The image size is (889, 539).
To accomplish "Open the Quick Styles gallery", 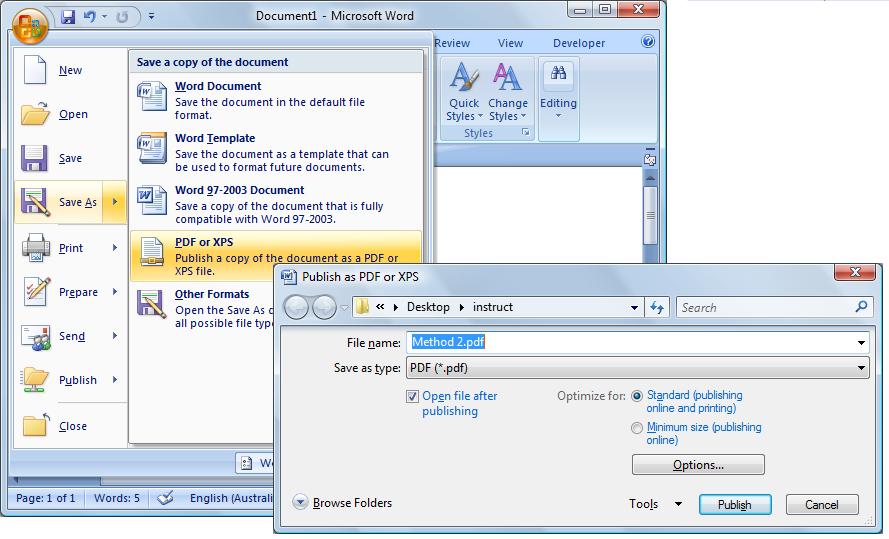I will tap(464, 92).
